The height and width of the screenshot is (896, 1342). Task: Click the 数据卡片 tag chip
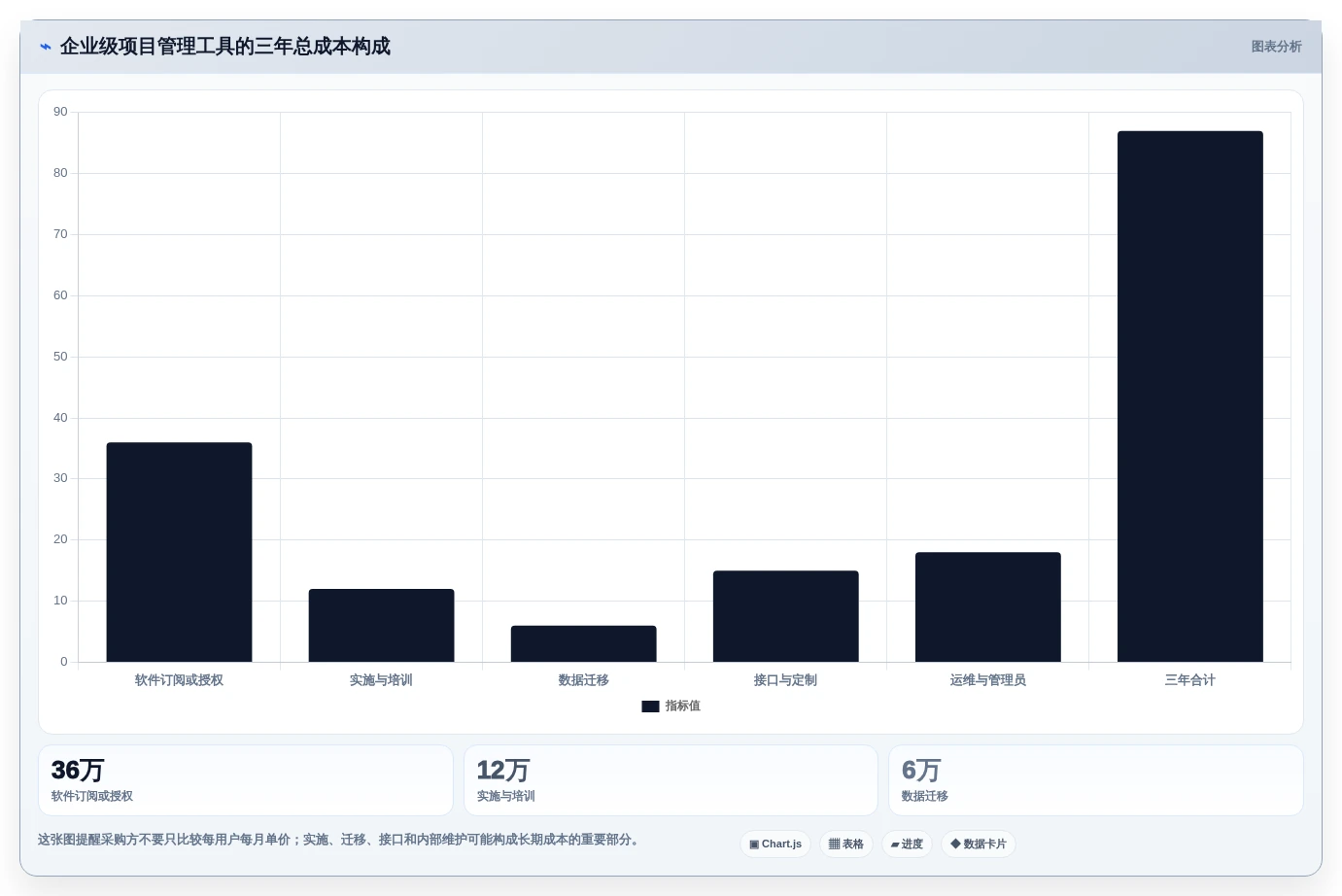click(979, 844)
